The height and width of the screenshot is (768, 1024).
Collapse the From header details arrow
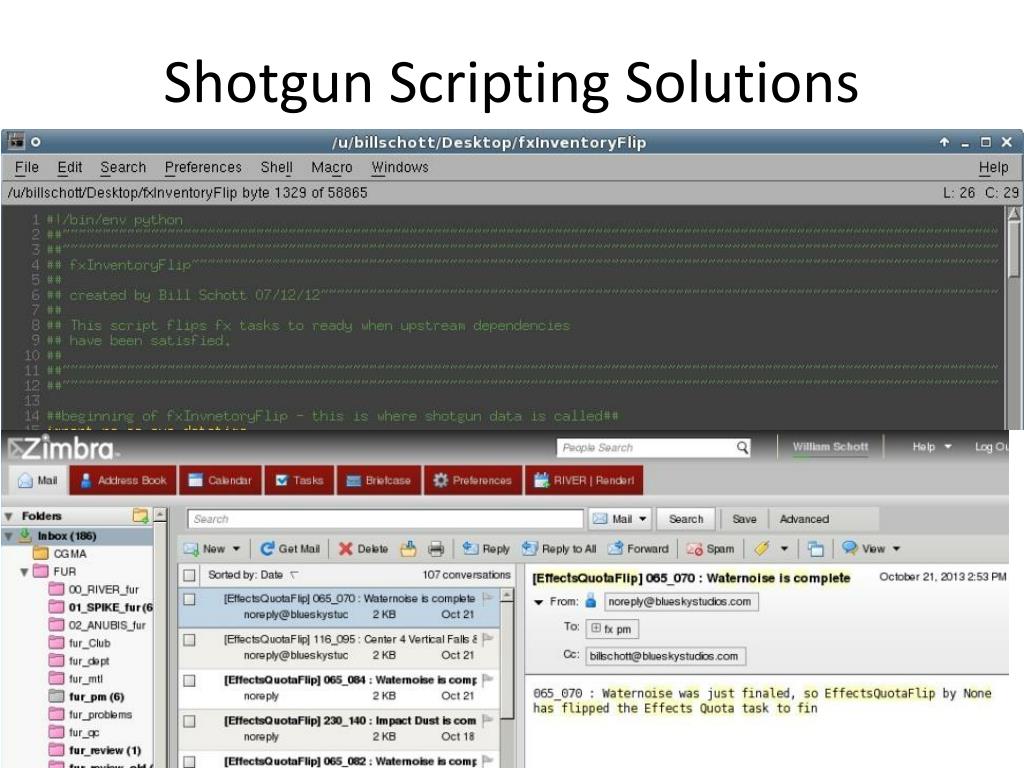click(539, 602)
